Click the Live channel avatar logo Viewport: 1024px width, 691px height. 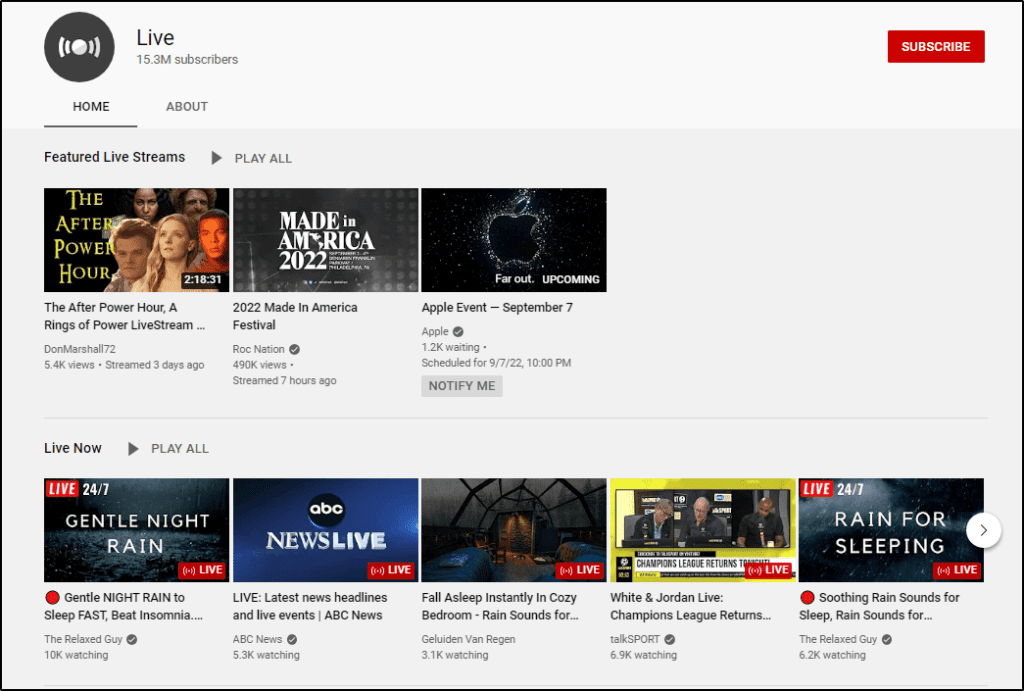pyautogui.click(x=79, y=46)
